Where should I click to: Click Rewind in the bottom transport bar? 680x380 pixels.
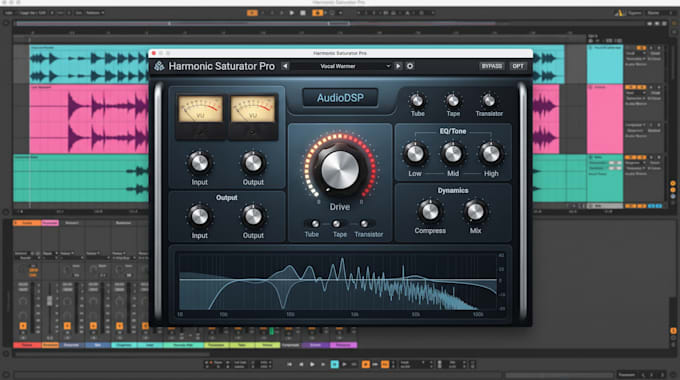(x=301, y=364)
